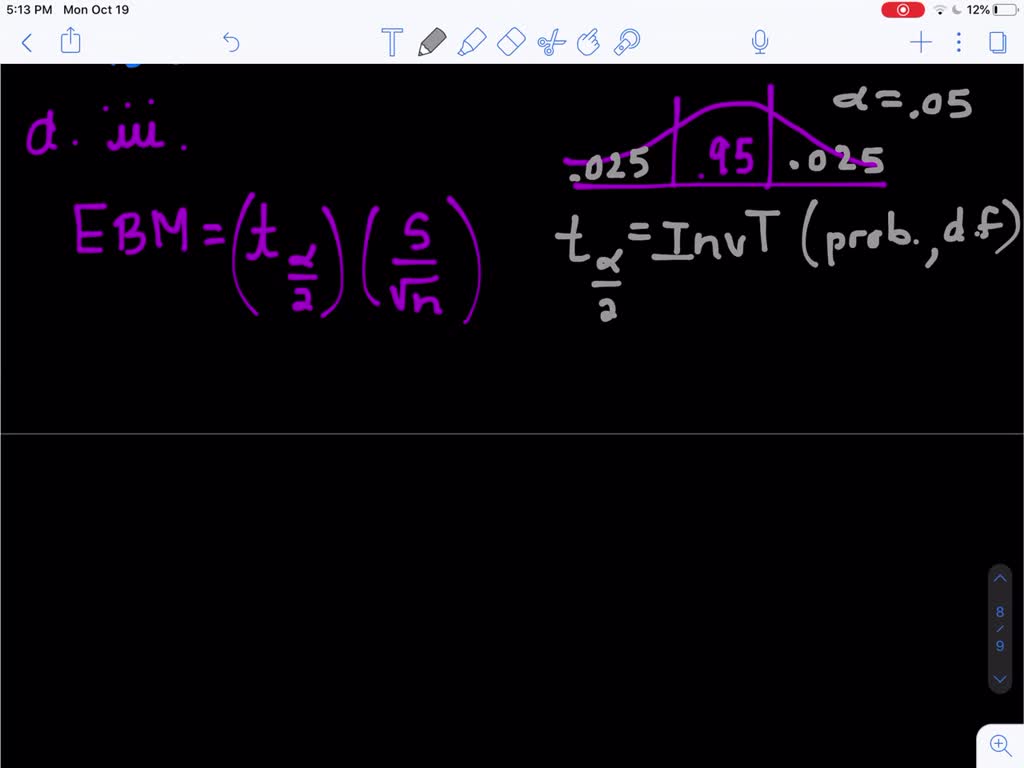Open the Share menu

pos(68,42)
